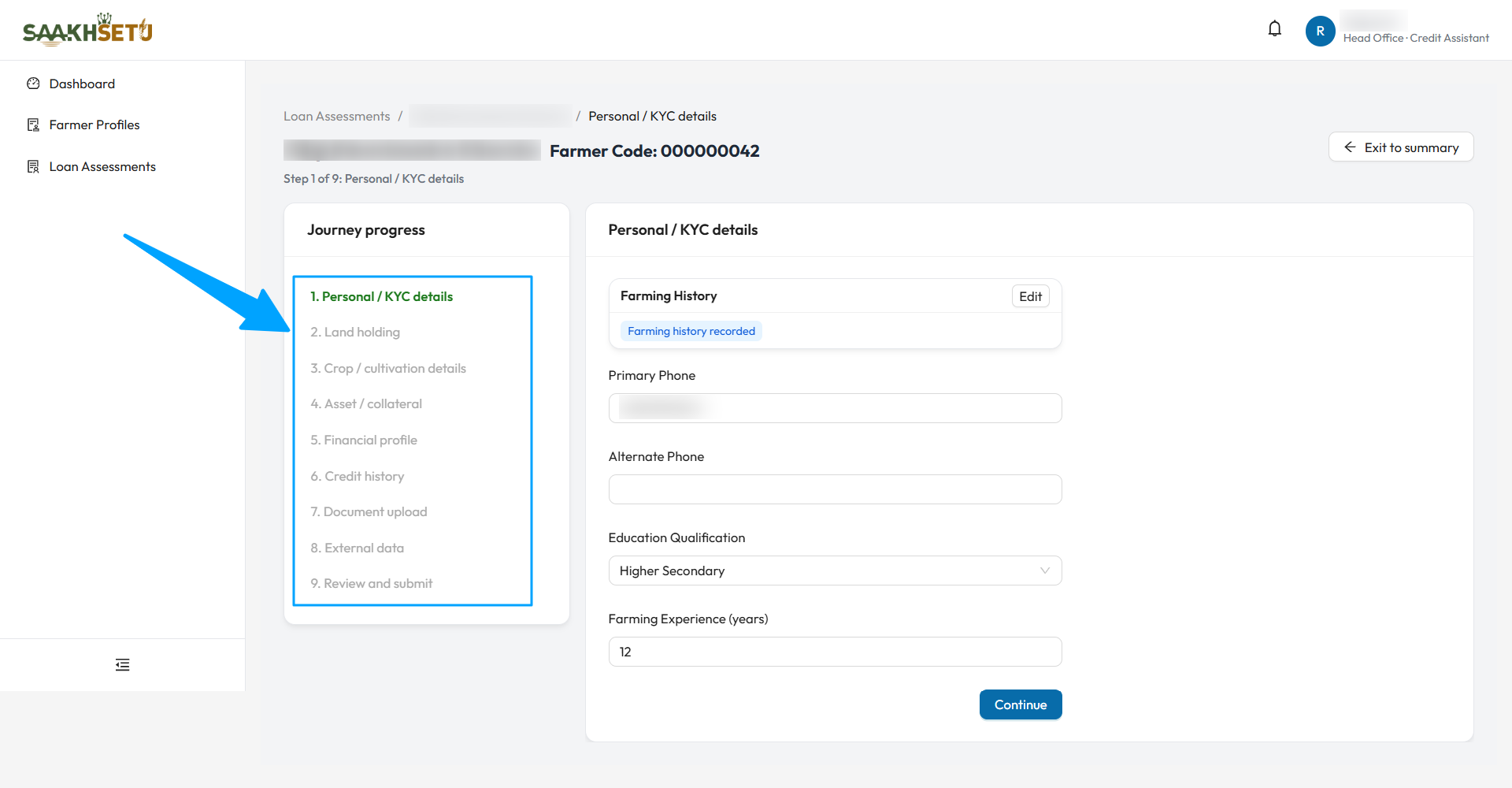Image resolution: width=1512 pixels, height=788 pixels.
Task: Click the Continue button
Action: (1021, 704)
